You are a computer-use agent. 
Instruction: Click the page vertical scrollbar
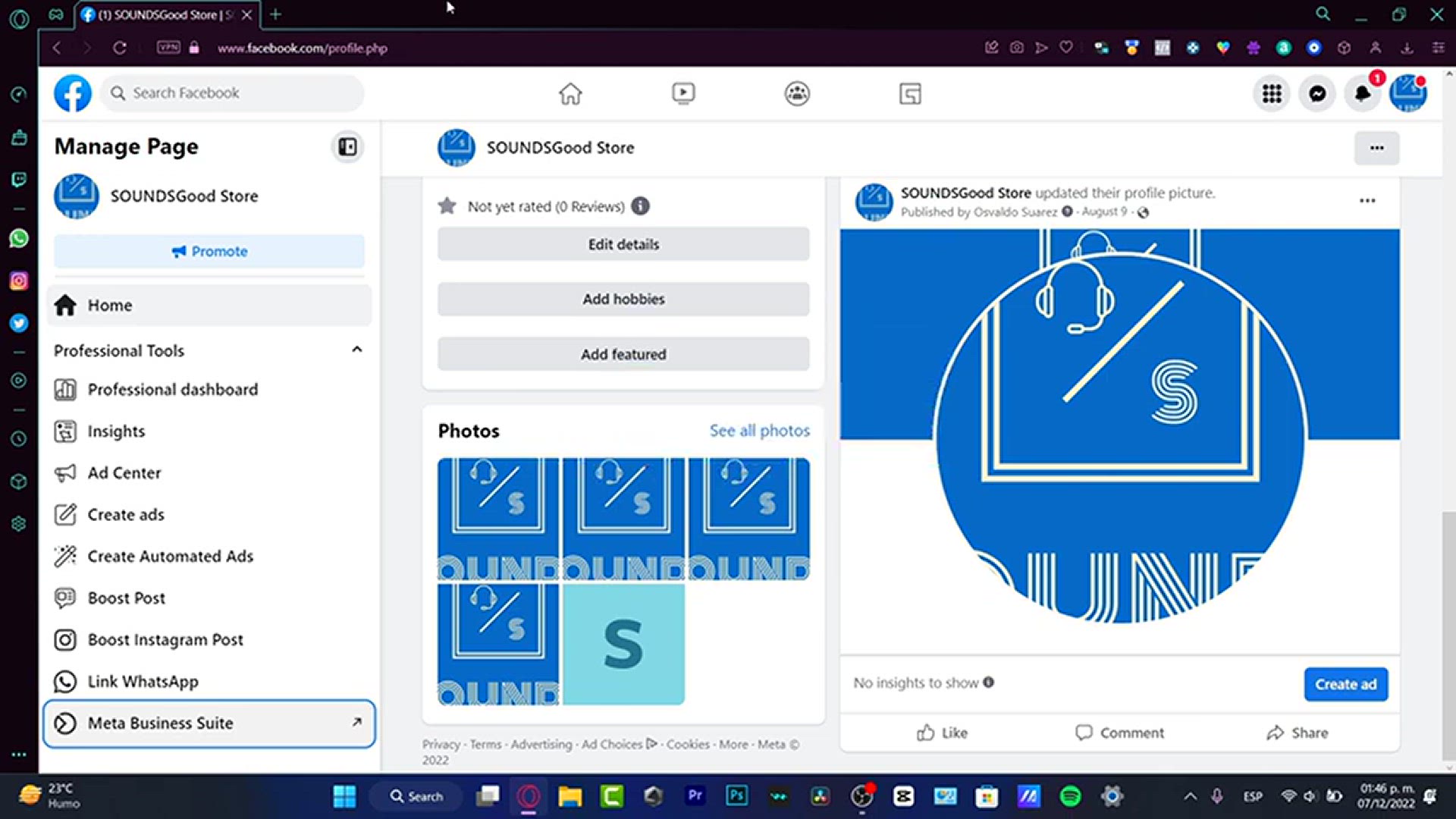click(x=1448, y=635)
